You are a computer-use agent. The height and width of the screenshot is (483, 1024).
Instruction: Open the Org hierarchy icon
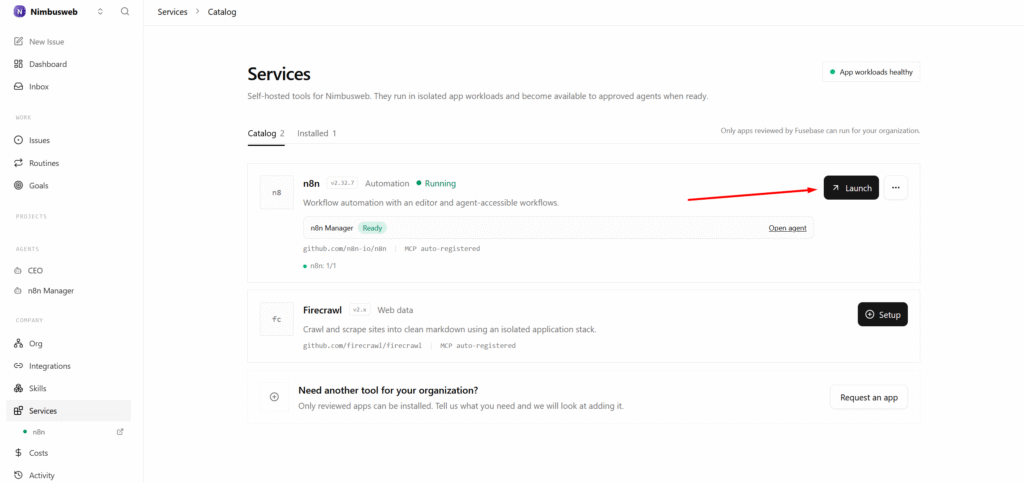pos(18,343)
